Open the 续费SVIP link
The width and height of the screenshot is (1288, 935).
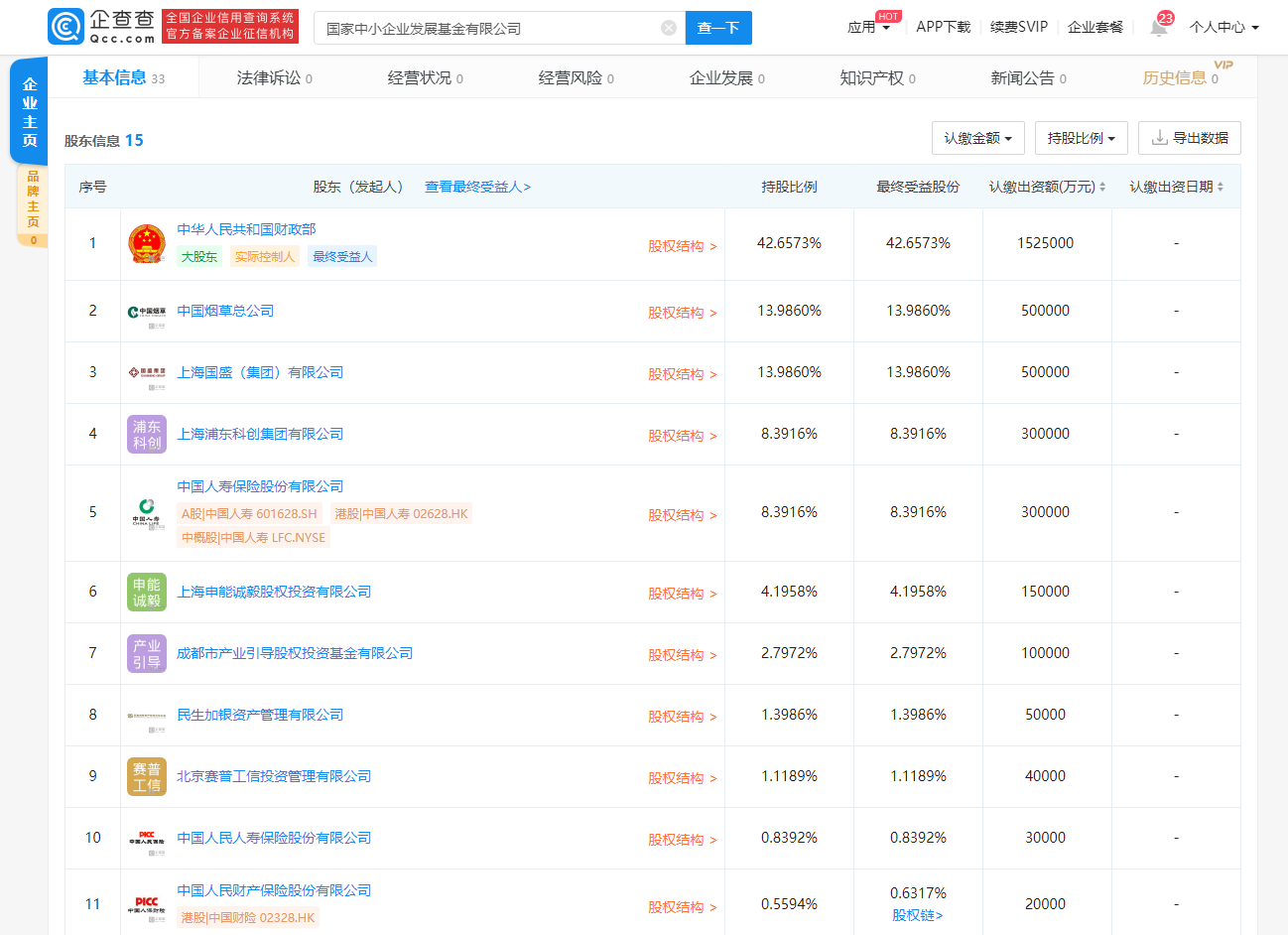coord(1019,27)
